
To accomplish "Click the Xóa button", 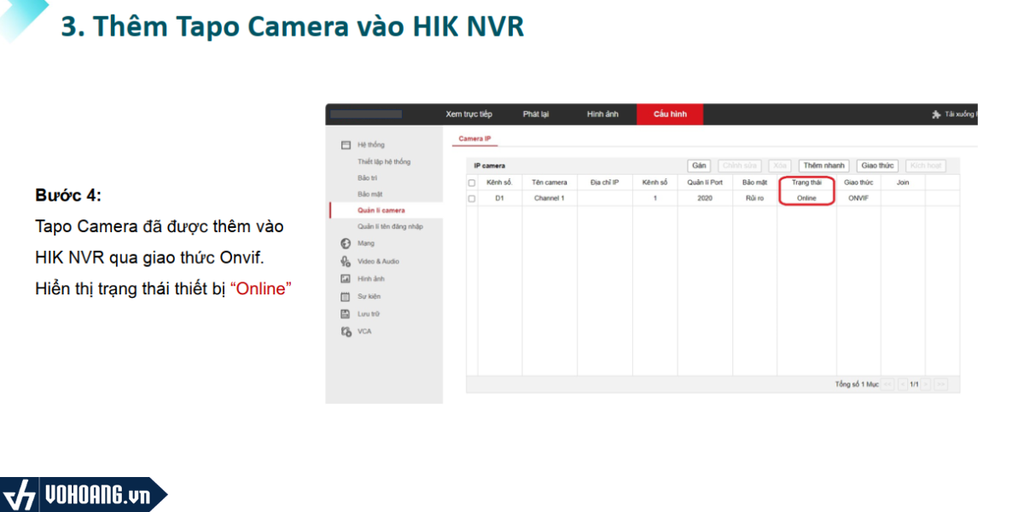I will pos(779,166).
